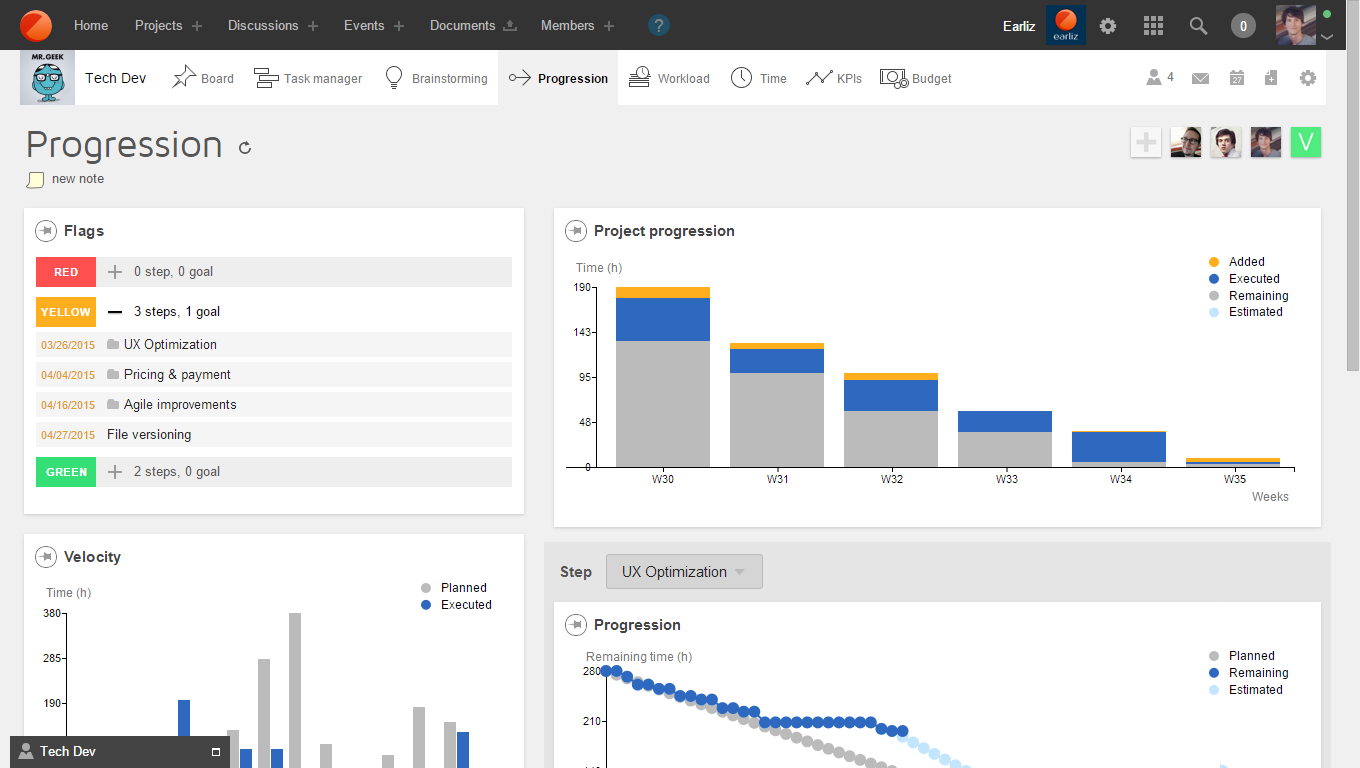1360x768 pixels.
Task: Click the new note link
Action: point(77,179)
